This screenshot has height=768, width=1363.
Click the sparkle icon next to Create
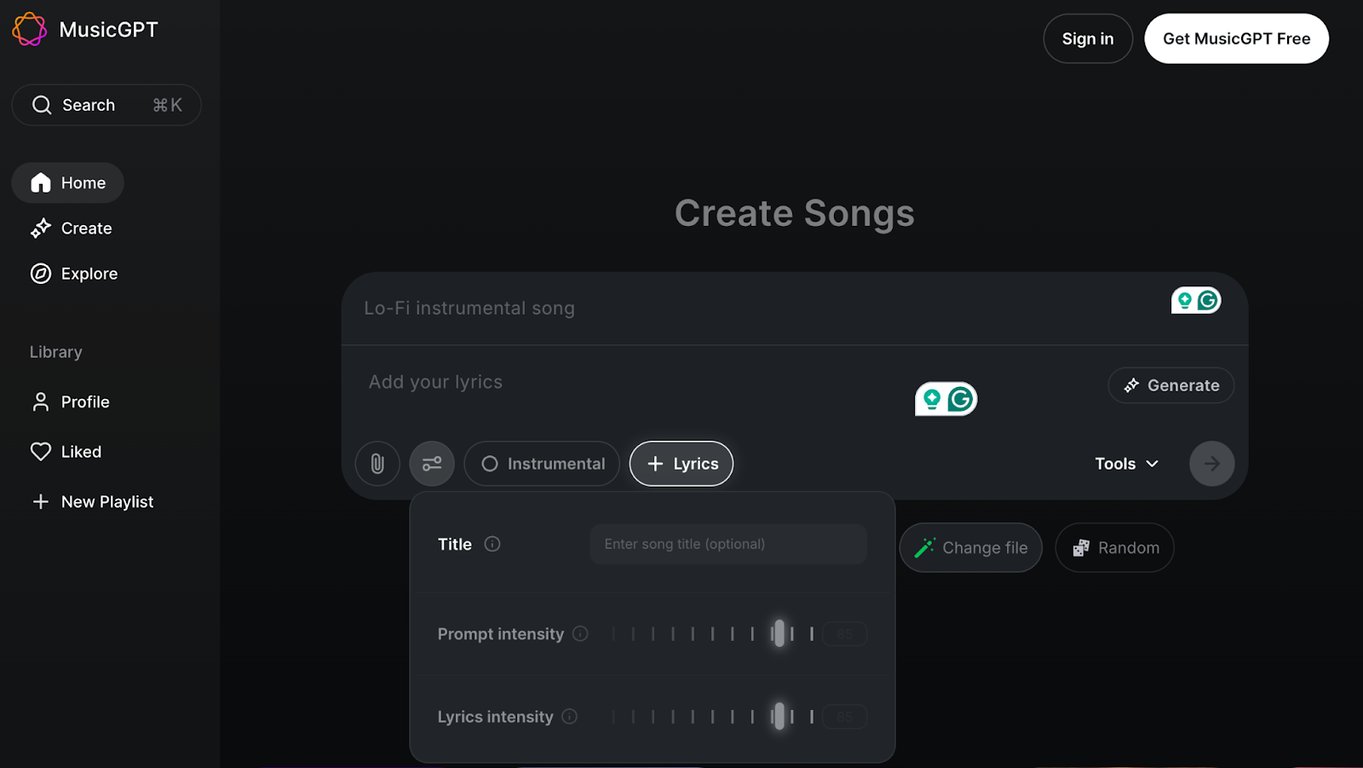[40, 227]
